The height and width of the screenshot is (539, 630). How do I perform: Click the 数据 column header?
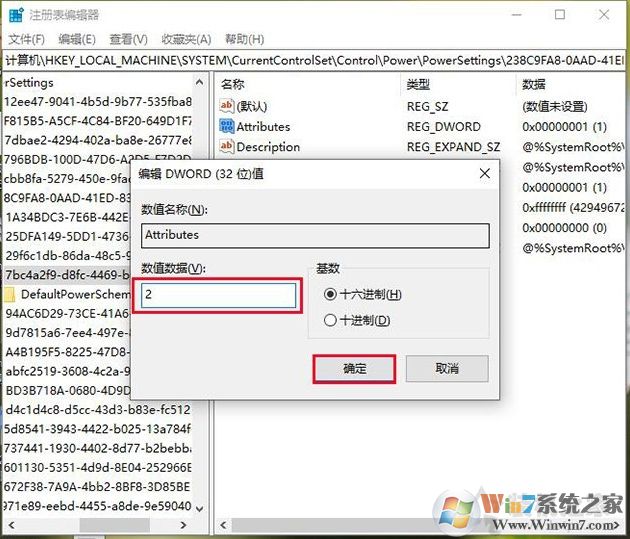point(534,84)
